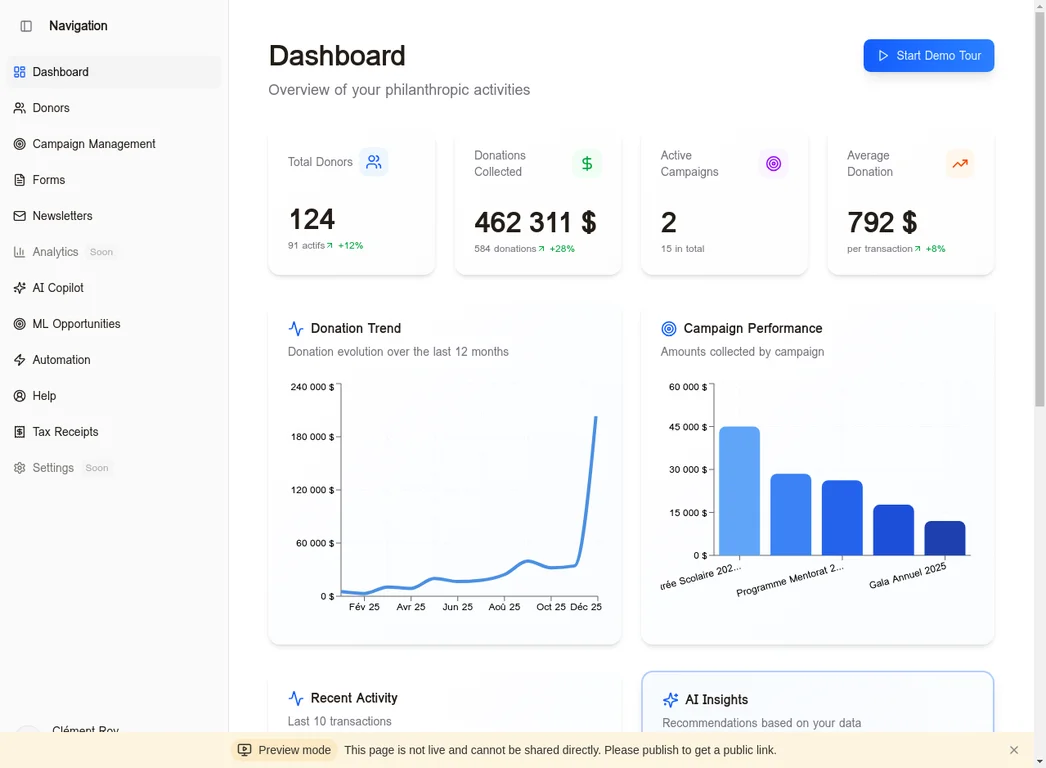Viewport: 1046px width, 768px height.
Task: Click the 584 donations link on the stats card
Action: coord(509,248)
